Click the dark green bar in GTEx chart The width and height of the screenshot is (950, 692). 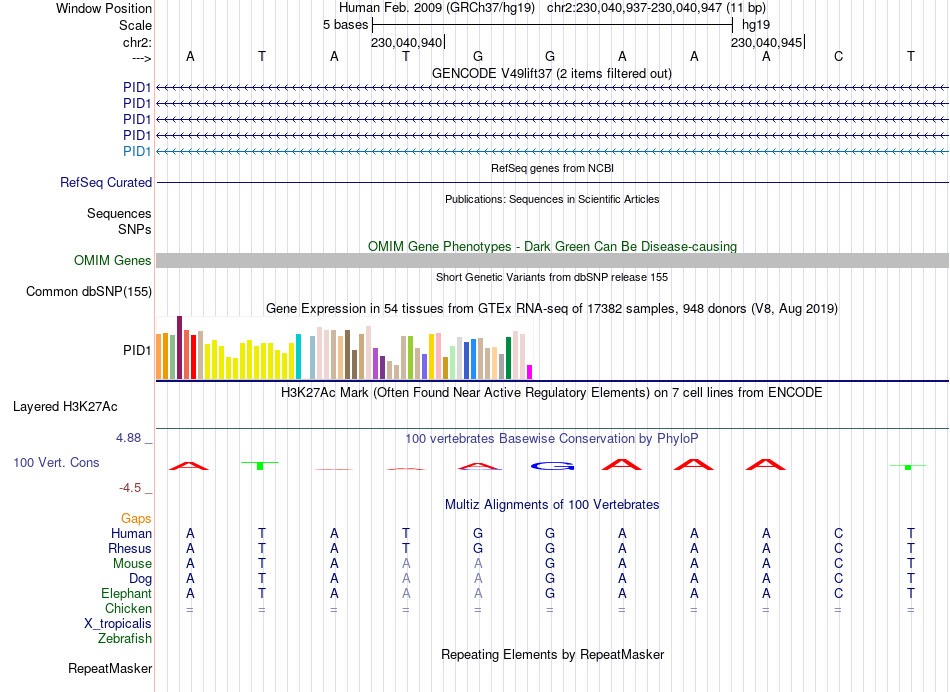(x=508, y=358)
